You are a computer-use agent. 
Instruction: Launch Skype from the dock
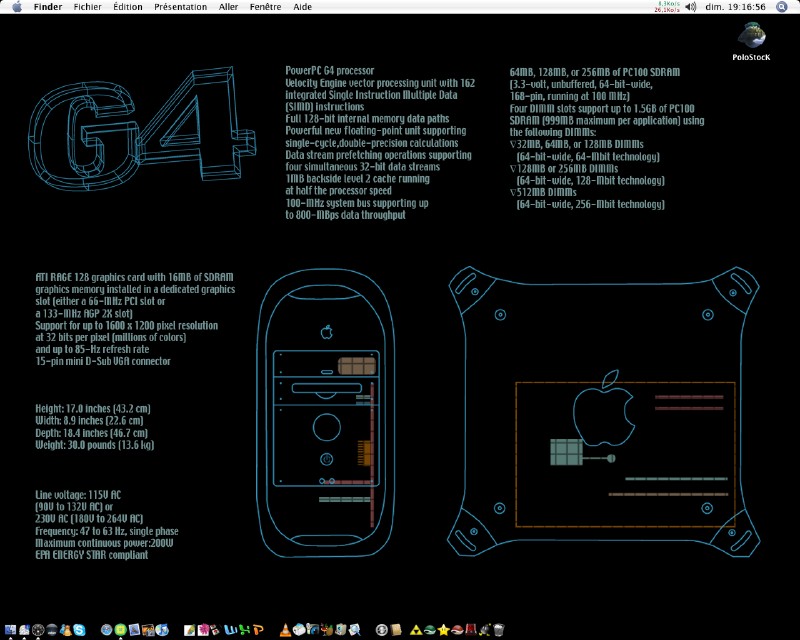[x=80, y=630]
